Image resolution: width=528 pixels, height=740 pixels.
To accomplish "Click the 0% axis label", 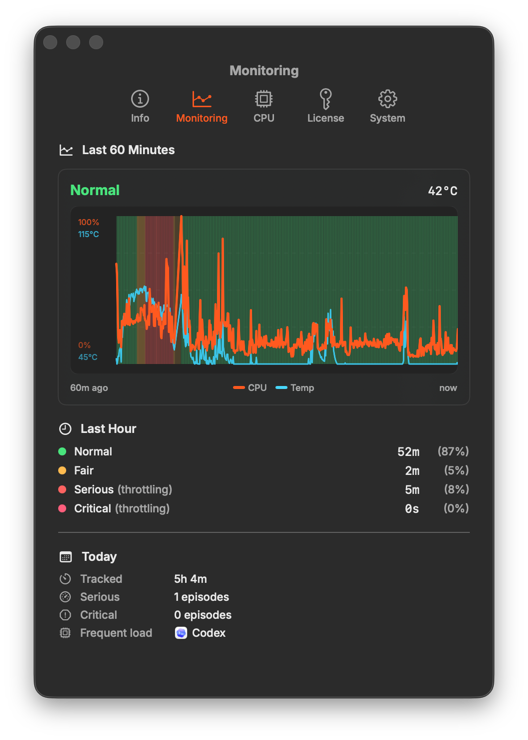I will click(84, 345).
